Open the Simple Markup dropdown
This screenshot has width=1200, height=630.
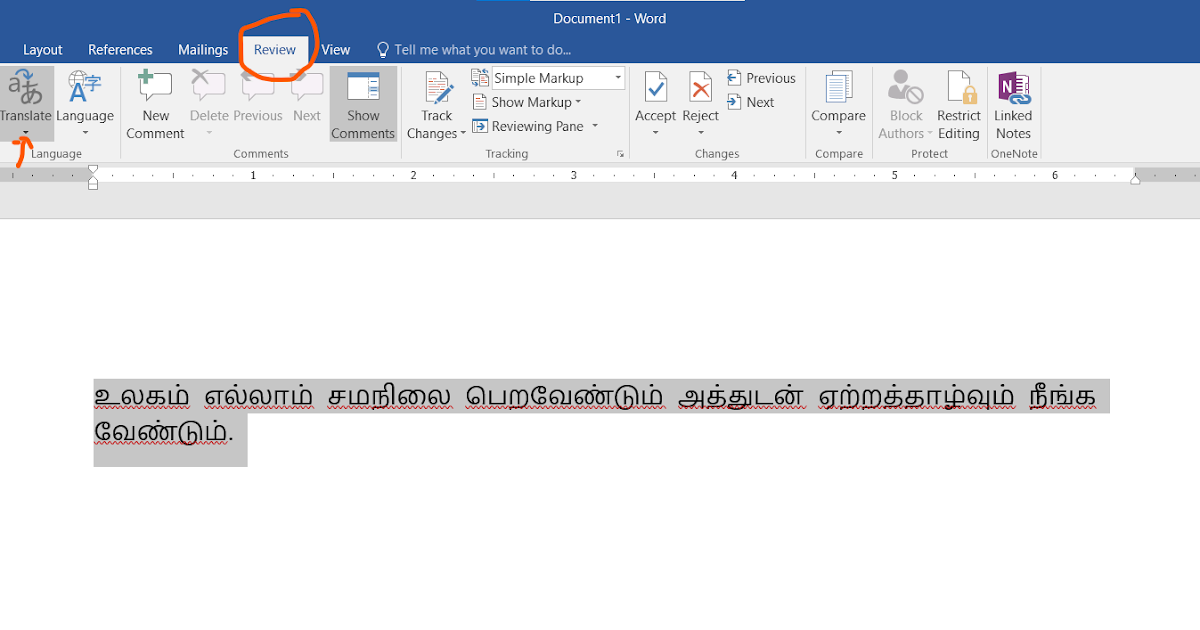point(557,77)
